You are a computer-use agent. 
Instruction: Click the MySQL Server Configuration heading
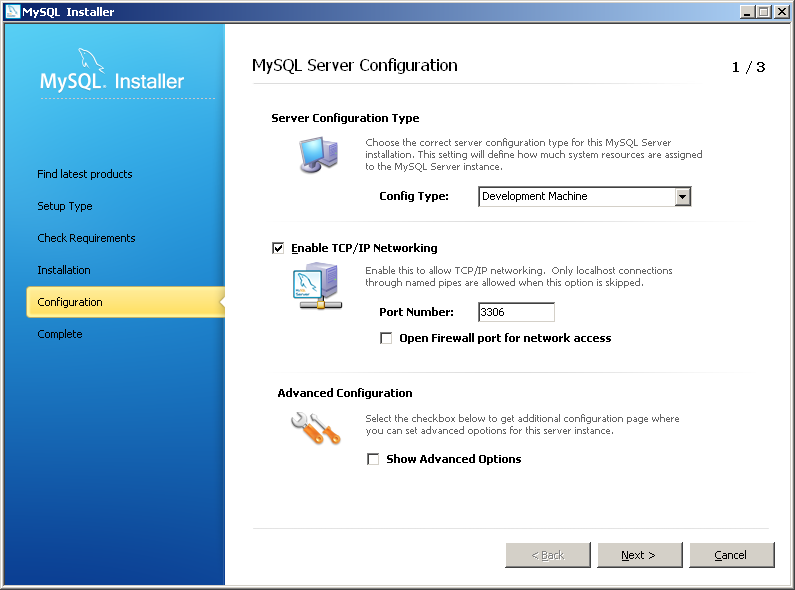[x=355, y=65]
